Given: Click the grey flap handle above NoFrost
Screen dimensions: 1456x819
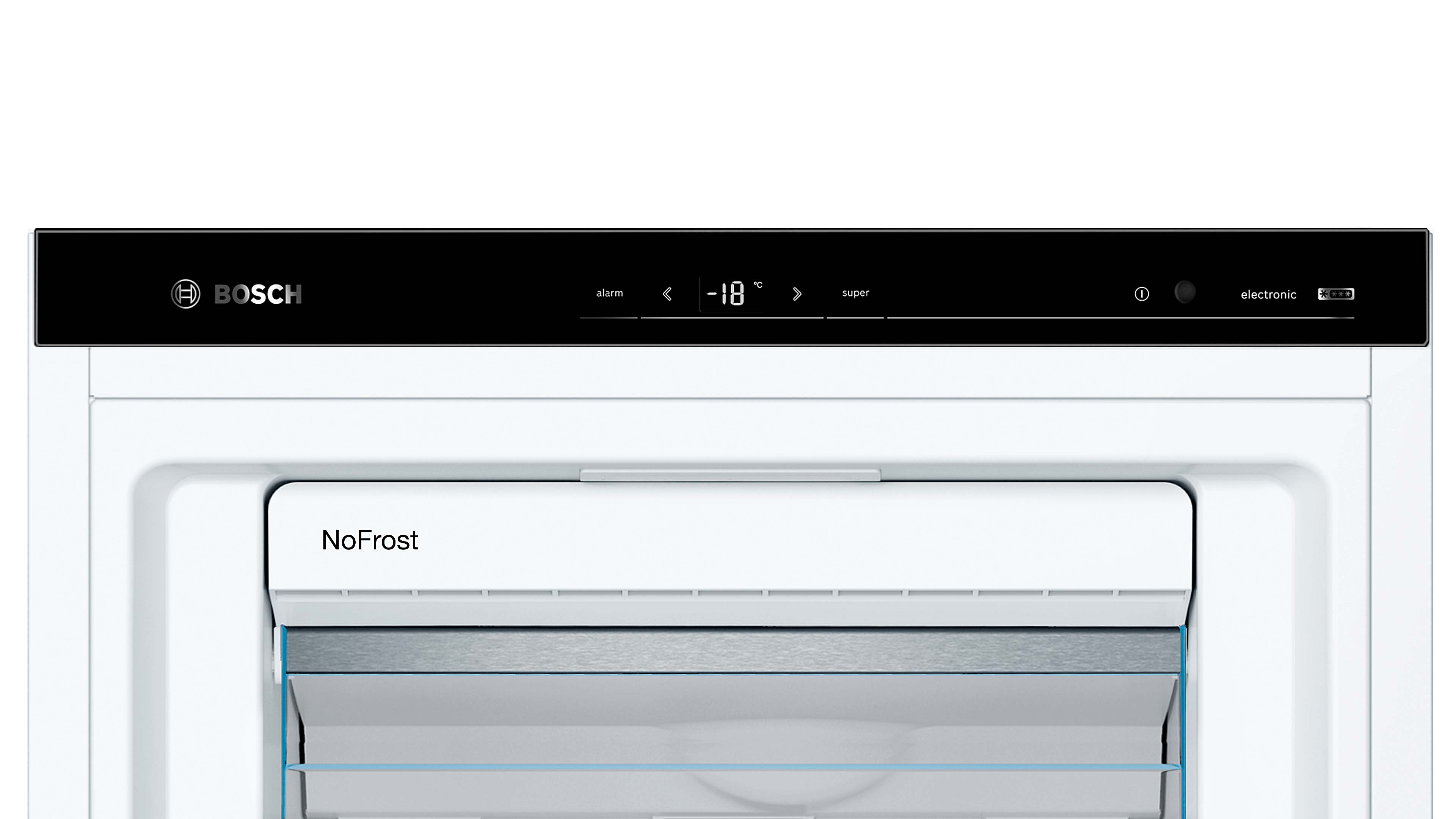Looking at the screenshot, I should click(730, 475).
